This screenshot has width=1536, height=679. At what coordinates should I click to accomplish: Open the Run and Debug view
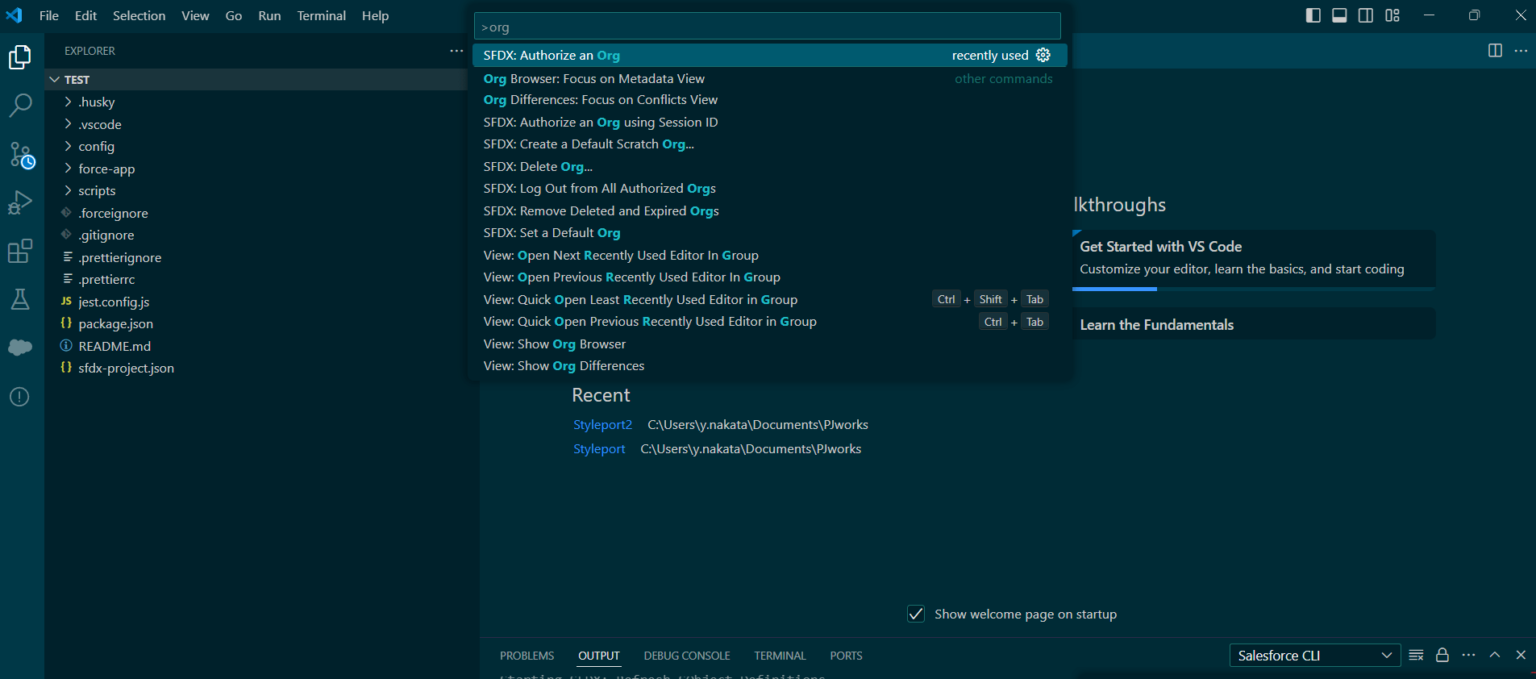coord(21,202)
